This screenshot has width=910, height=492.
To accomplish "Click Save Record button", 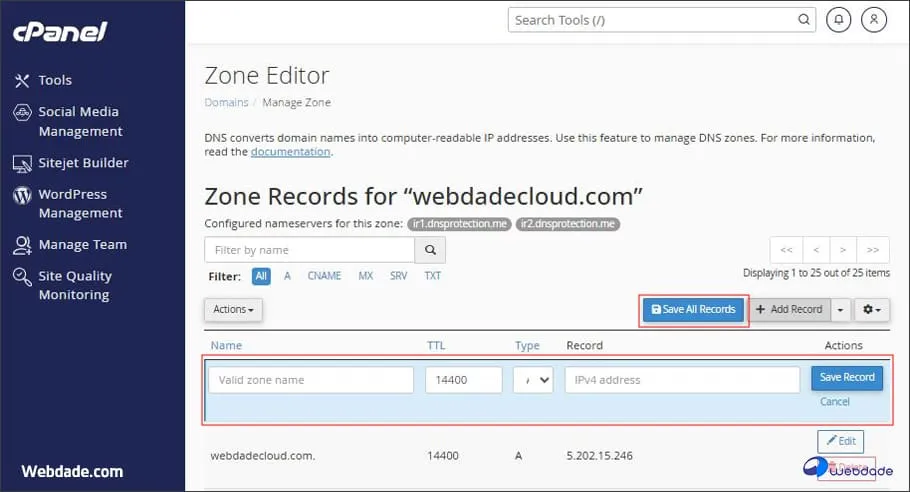I will pyautogui.click(x=847, y=378).
